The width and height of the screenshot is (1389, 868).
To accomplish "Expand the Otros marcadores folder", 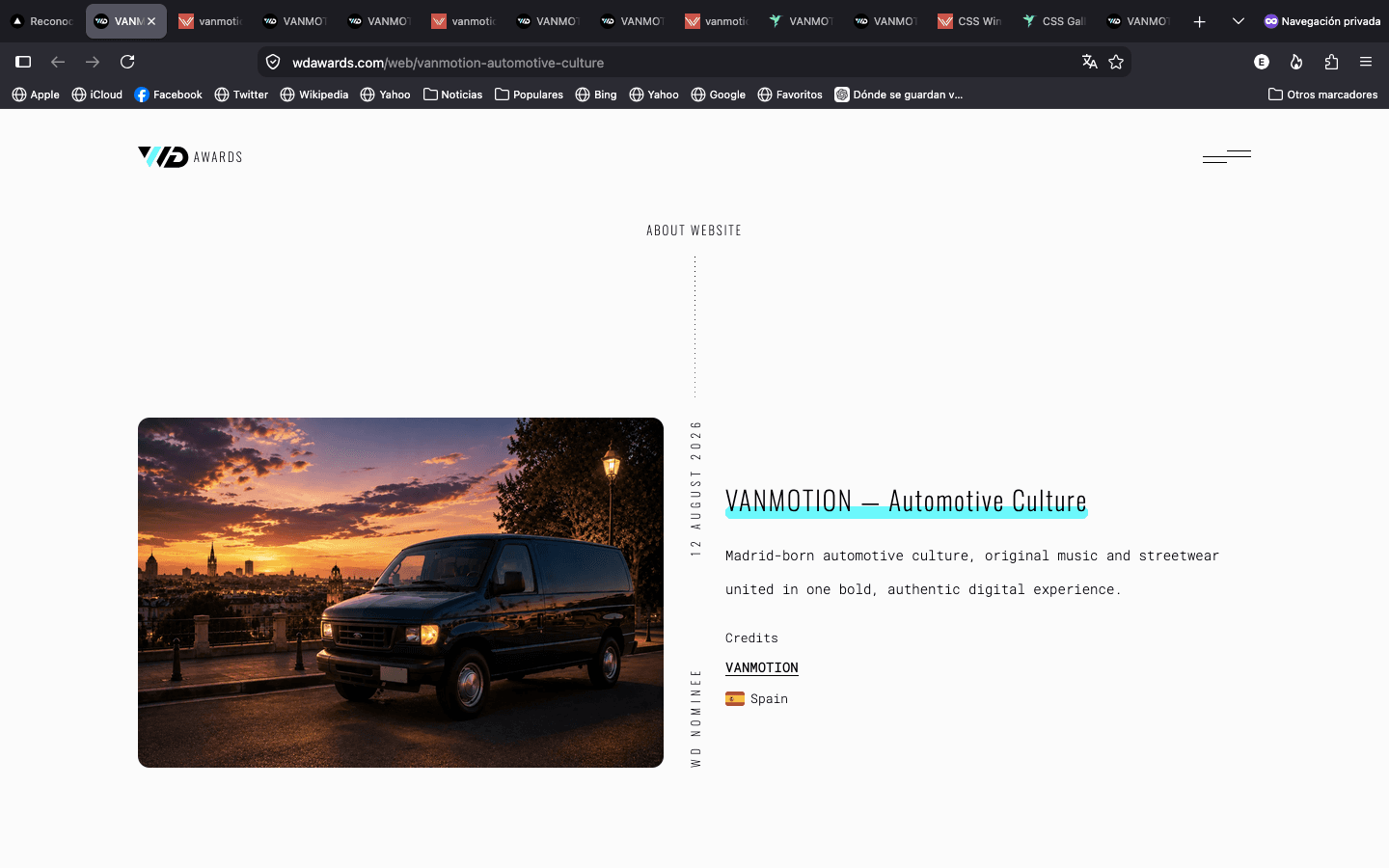I will point(1323,95).
